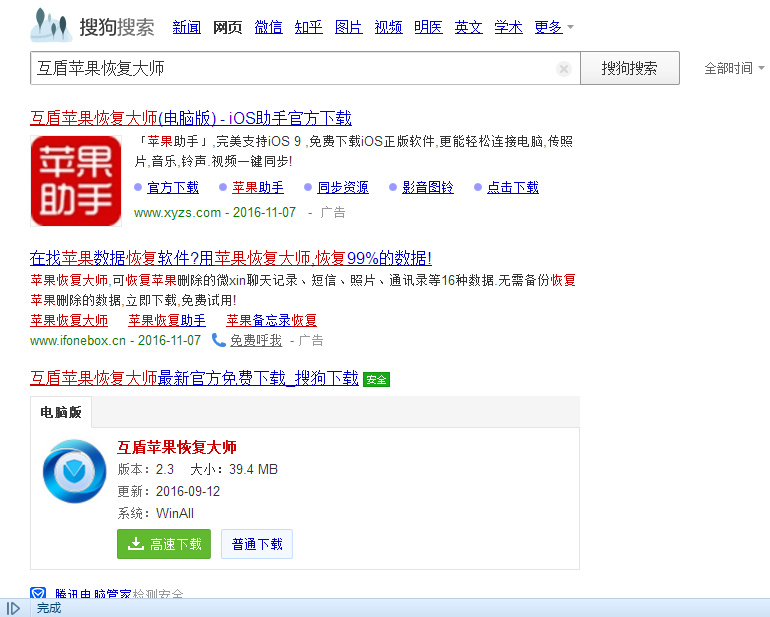Open the 图片 search category

coord(349,28)
